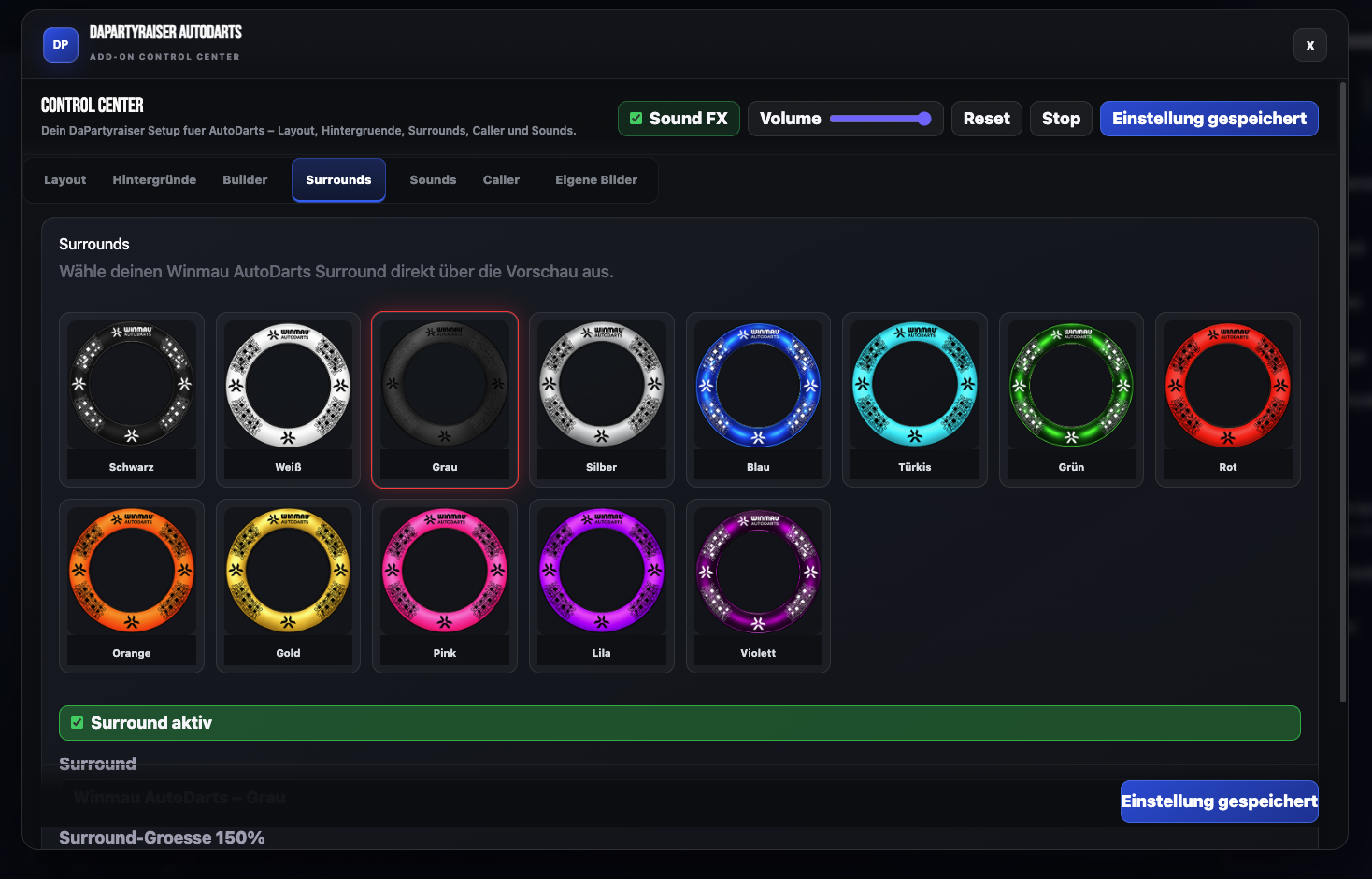
Task: Select the Schwarz surround thumbnail
Action: (132, 400)
